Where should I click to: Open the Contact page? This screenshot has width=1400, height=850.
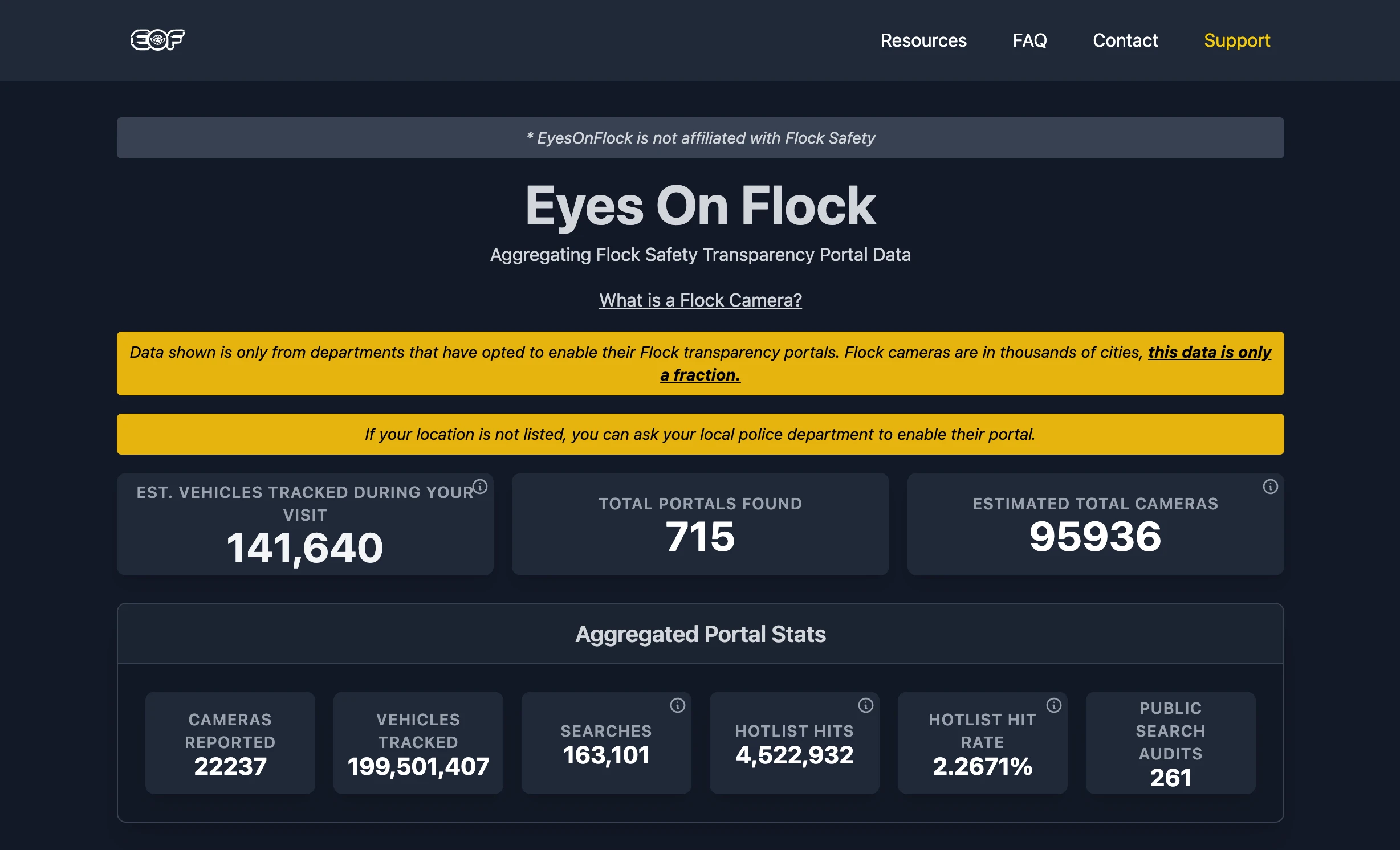coord(1125,40)
